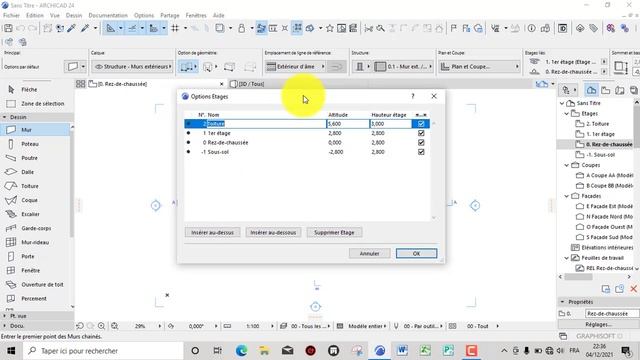
Task: Click the Réglages button in Propriétés
Action: (598, 324)
